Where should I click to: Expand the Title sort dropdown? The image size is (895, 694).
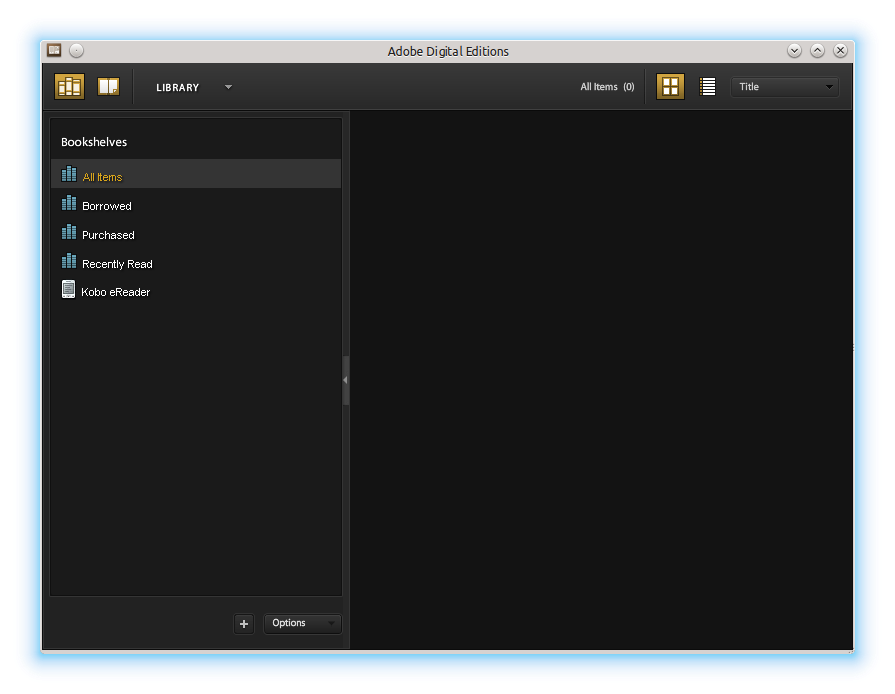click(x=785, y=87)
